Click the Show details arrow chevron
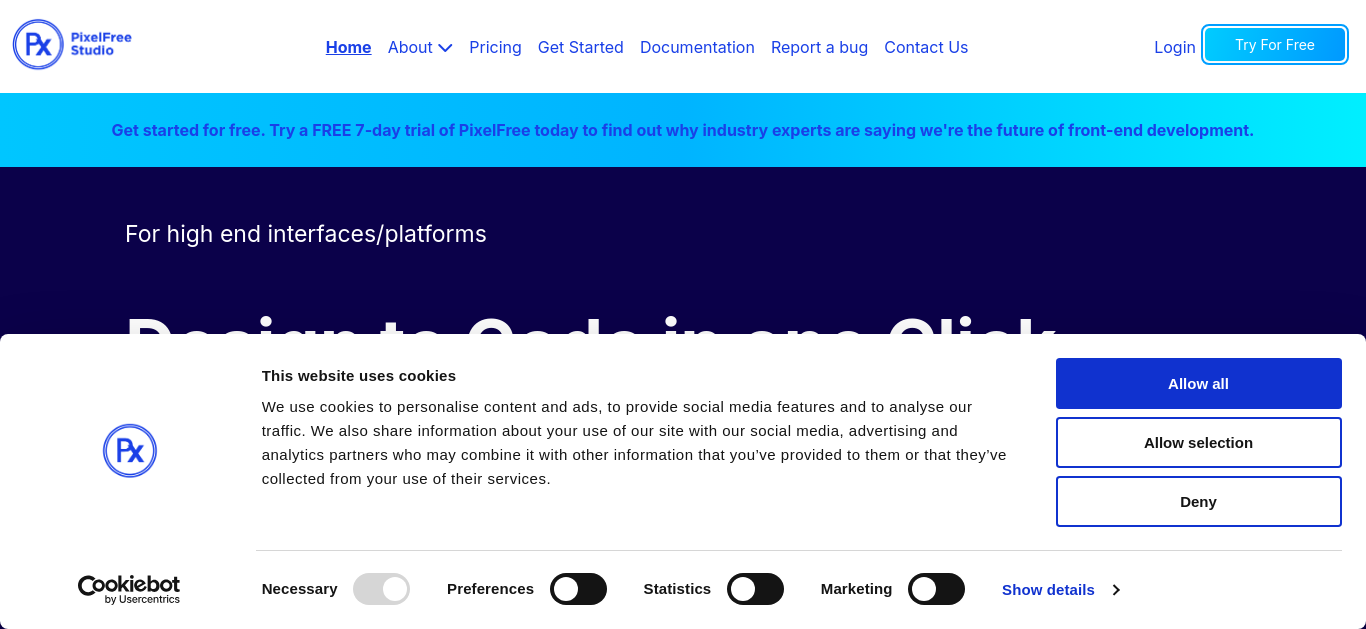 tap(1116, 590)
